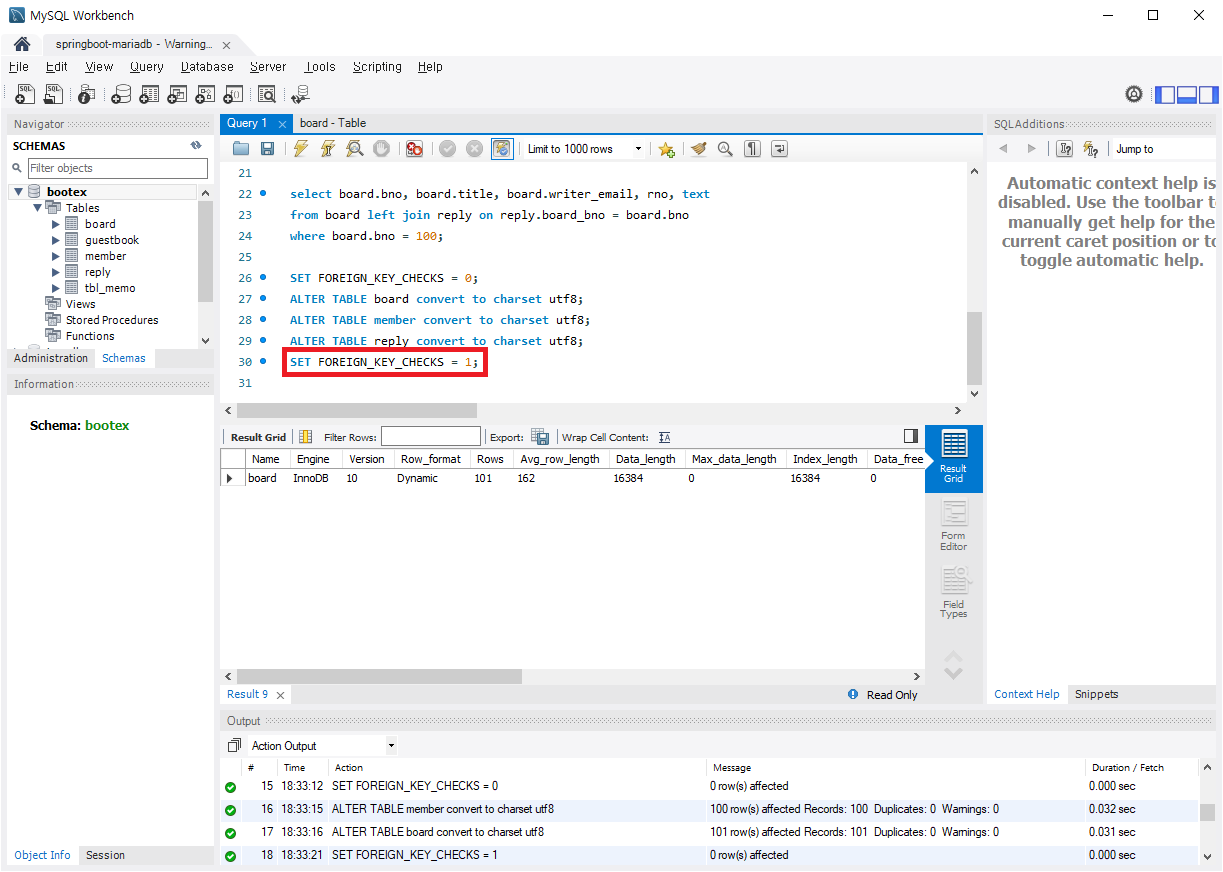The height and width of the screenshot is (872, 1223).
Task: Open the Field Types result view
Action: pos(954,593)
